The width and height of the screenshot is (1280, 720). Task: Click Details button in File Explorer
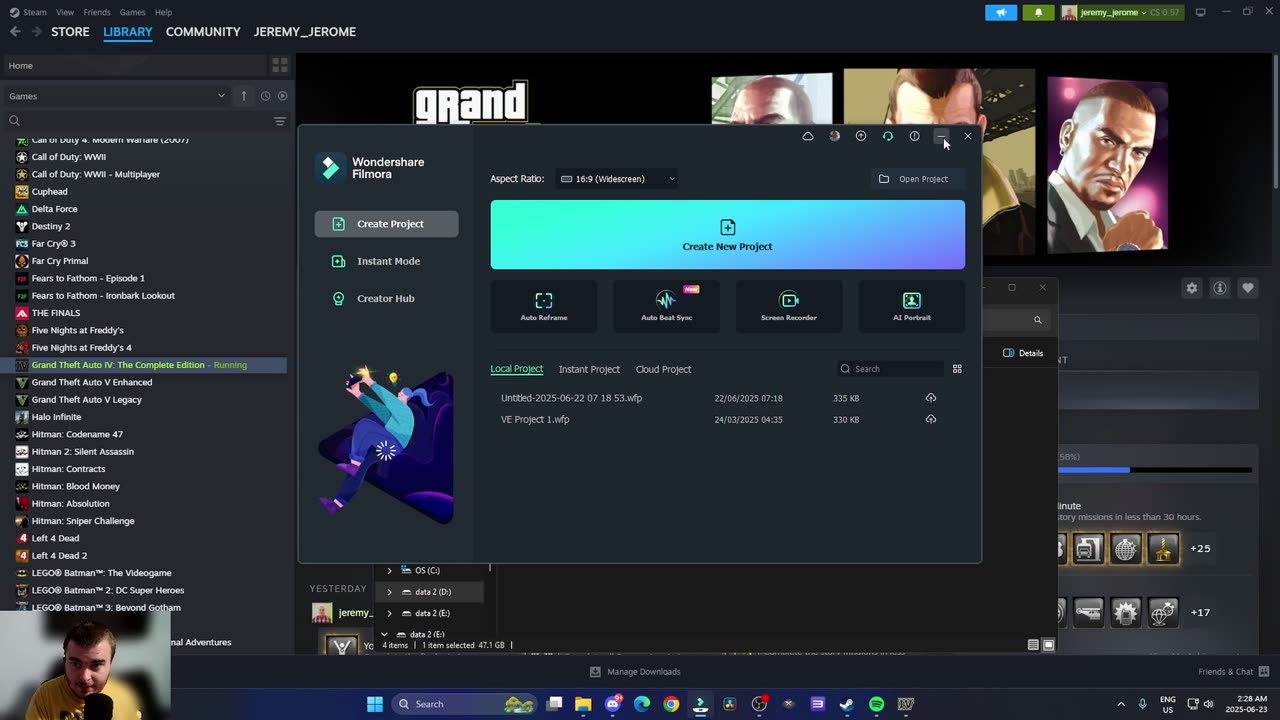[1023, 353]
